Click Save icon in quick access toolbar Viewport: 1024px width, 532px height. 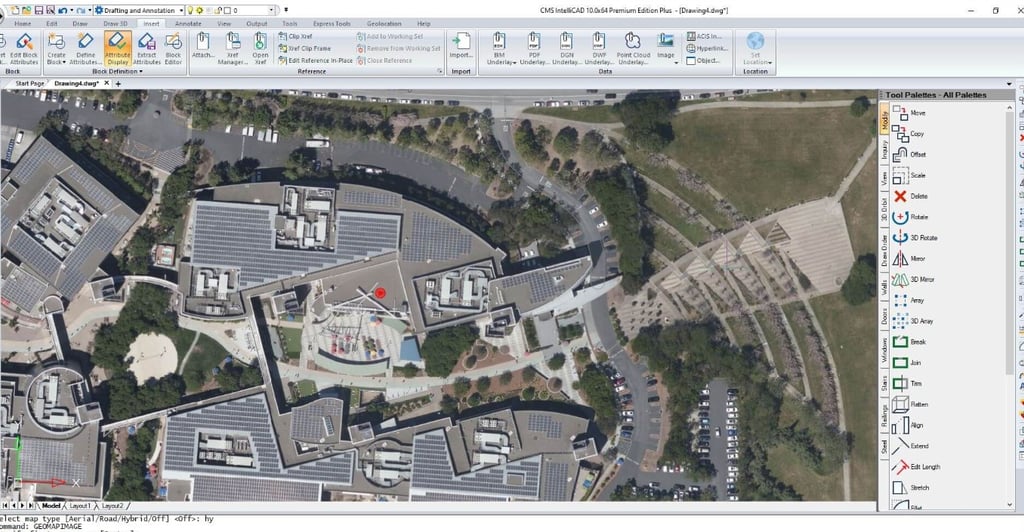pyautogui.click(x=39, y=10)
